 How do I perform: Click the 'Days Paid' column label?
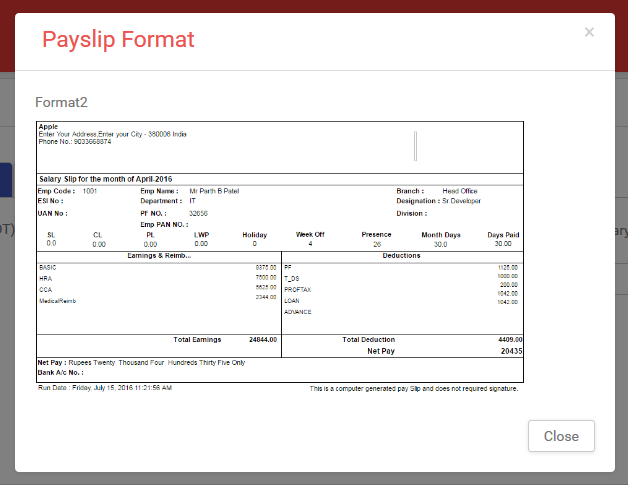pyautogui.click(x=503, y=235)
